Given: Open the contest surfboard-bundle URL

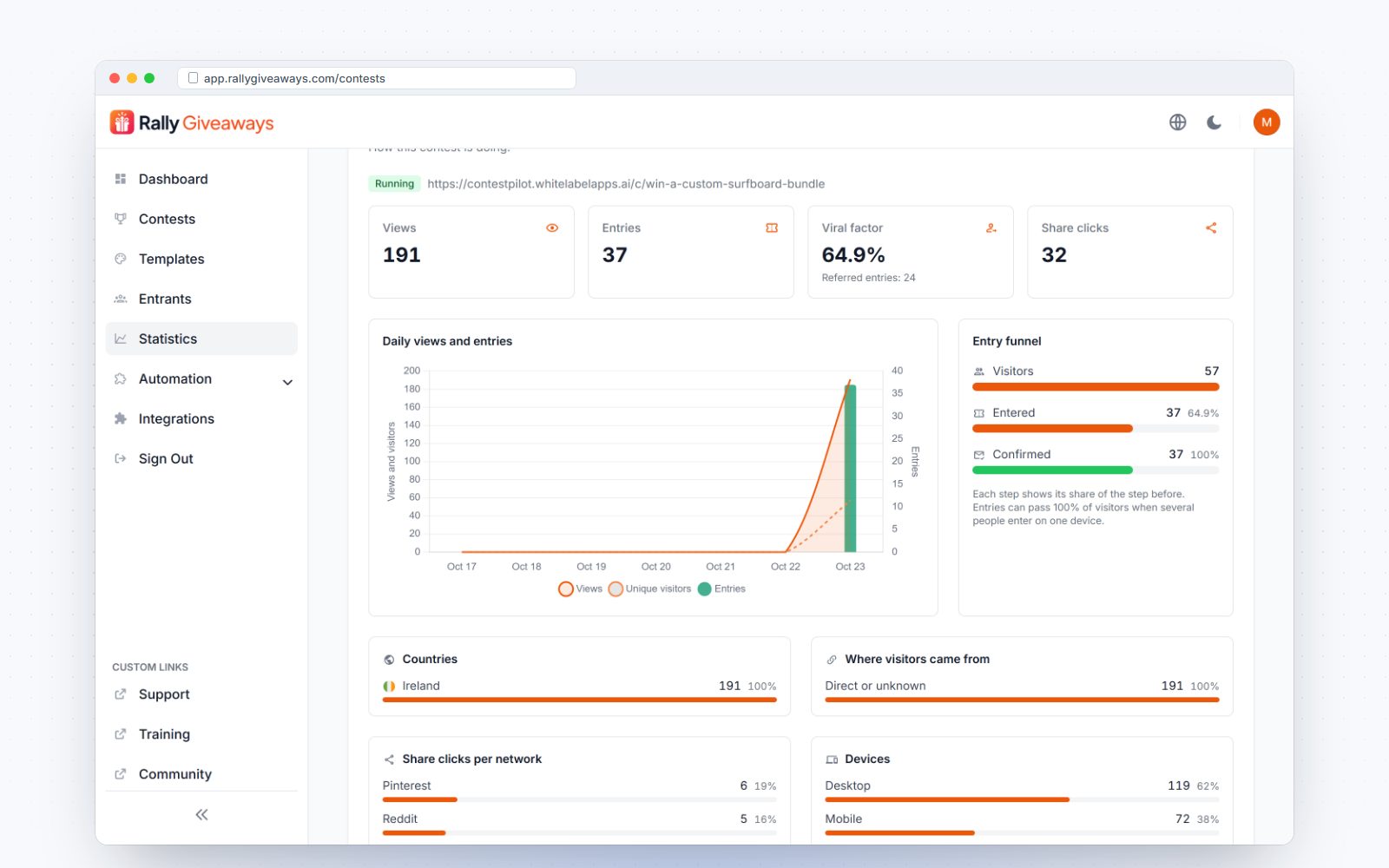Looking at the screenshot, I should [626, 184].
